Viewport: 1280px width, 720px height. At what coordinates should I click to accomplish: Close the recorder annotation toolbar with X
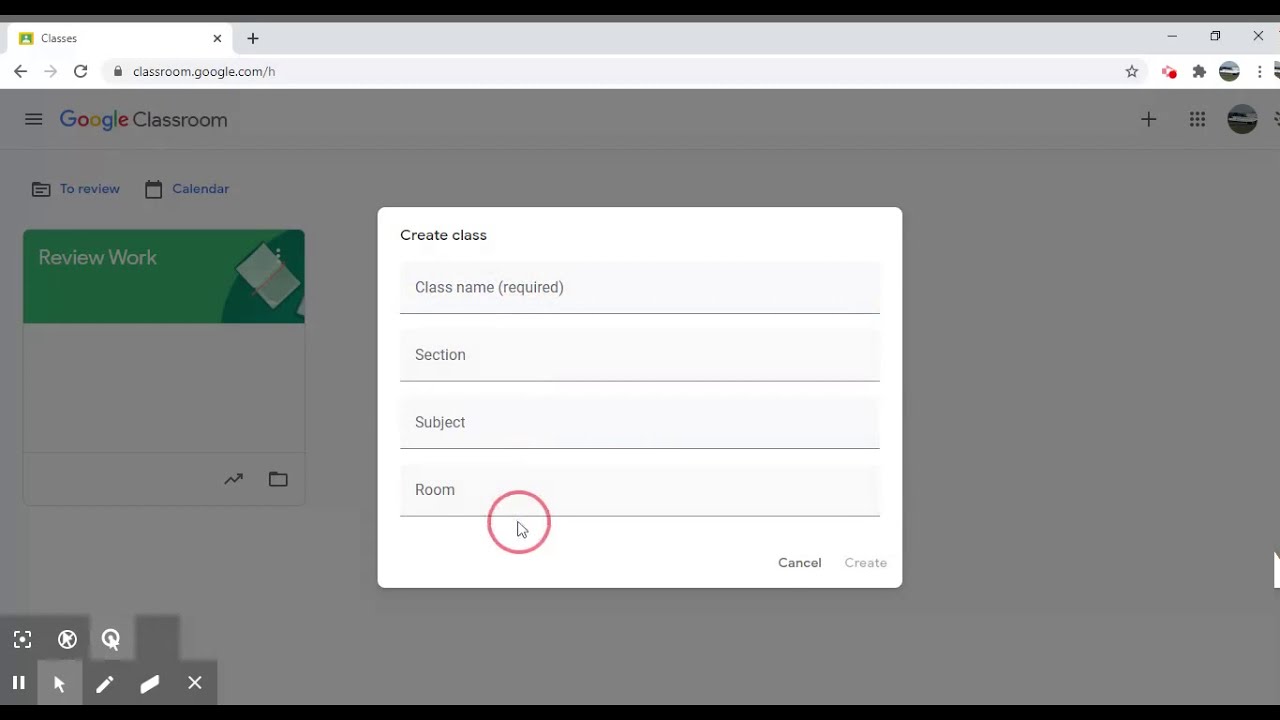[195, 683]
